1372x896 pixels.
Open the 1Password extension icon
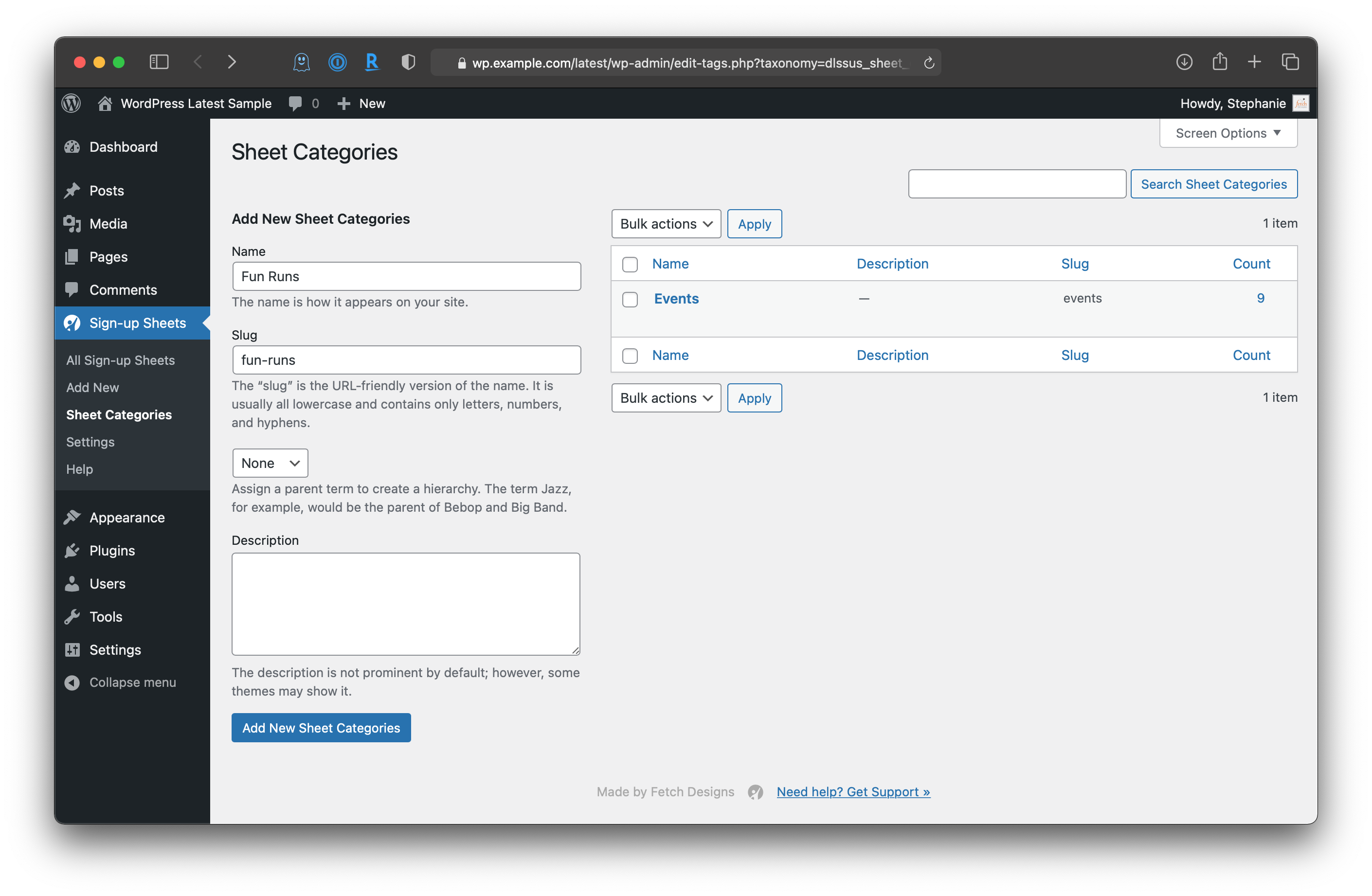coord(338,62)
